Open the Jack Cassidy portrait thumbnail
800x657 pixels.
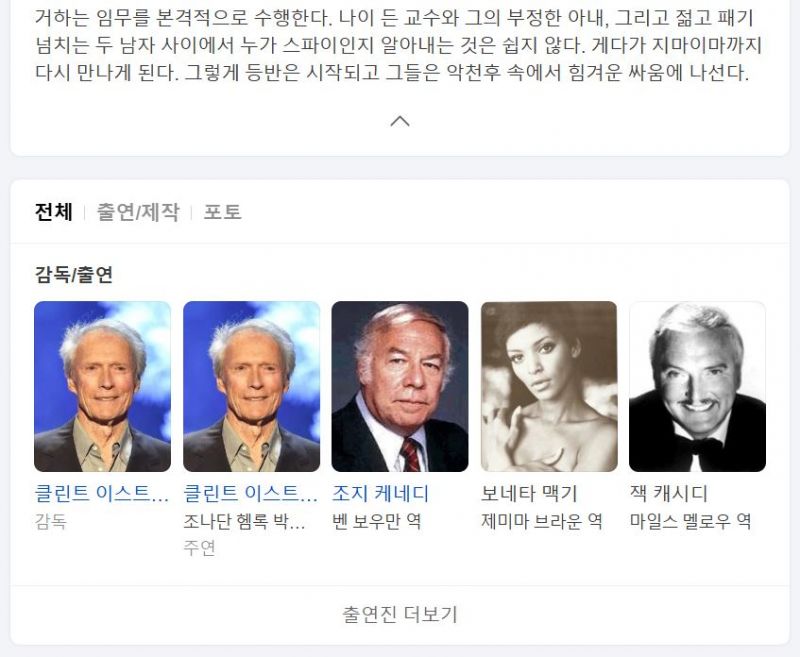(697, 386)
